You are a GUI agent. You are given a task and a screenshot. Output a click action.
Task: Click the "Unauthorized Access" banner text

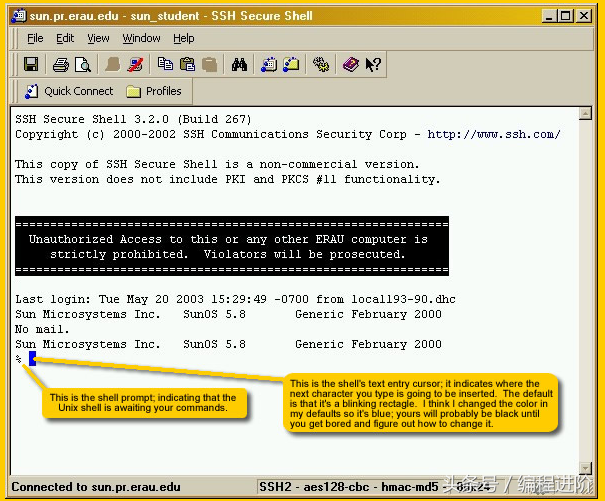(x=228, y=239)
